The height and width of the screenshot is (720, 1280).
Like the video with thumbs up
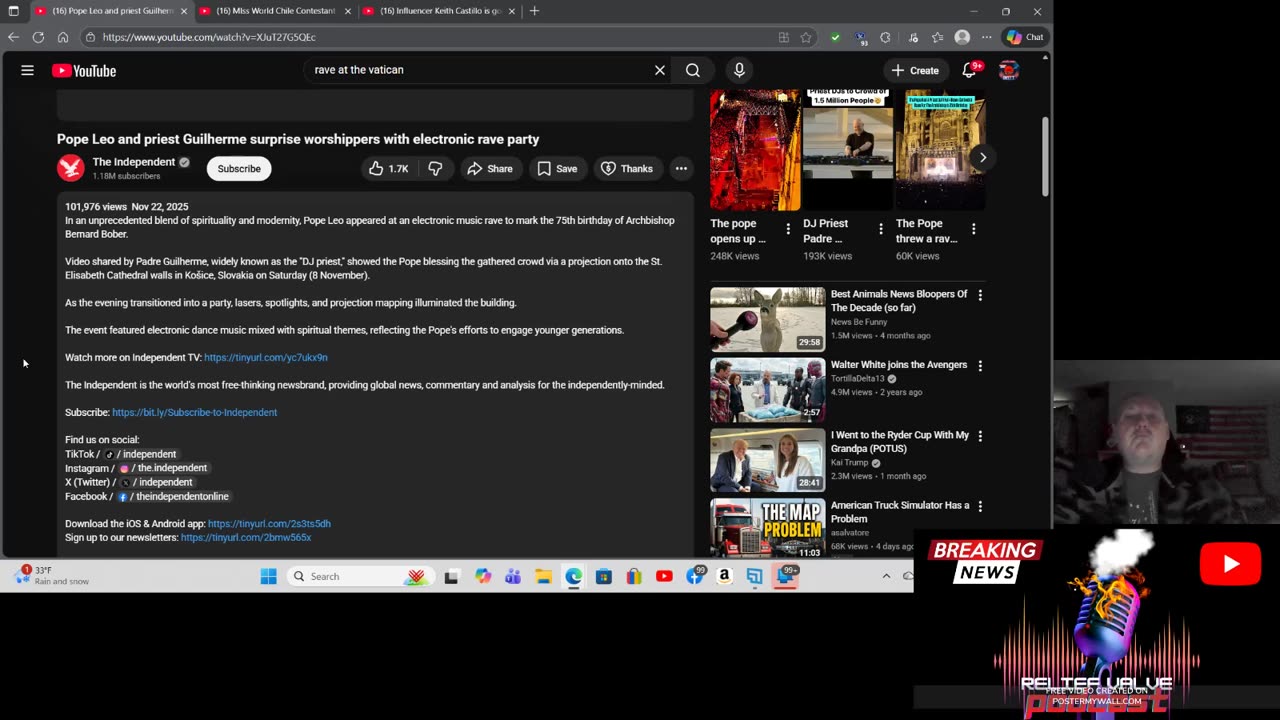388,169
